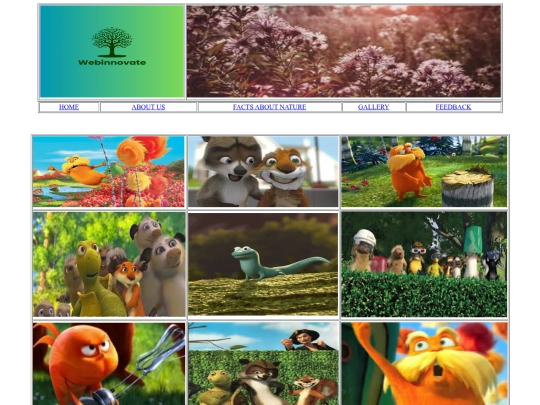Open the Lorax flying over flowers image
The image size is (540, 405).
click(x=109, y=172)
